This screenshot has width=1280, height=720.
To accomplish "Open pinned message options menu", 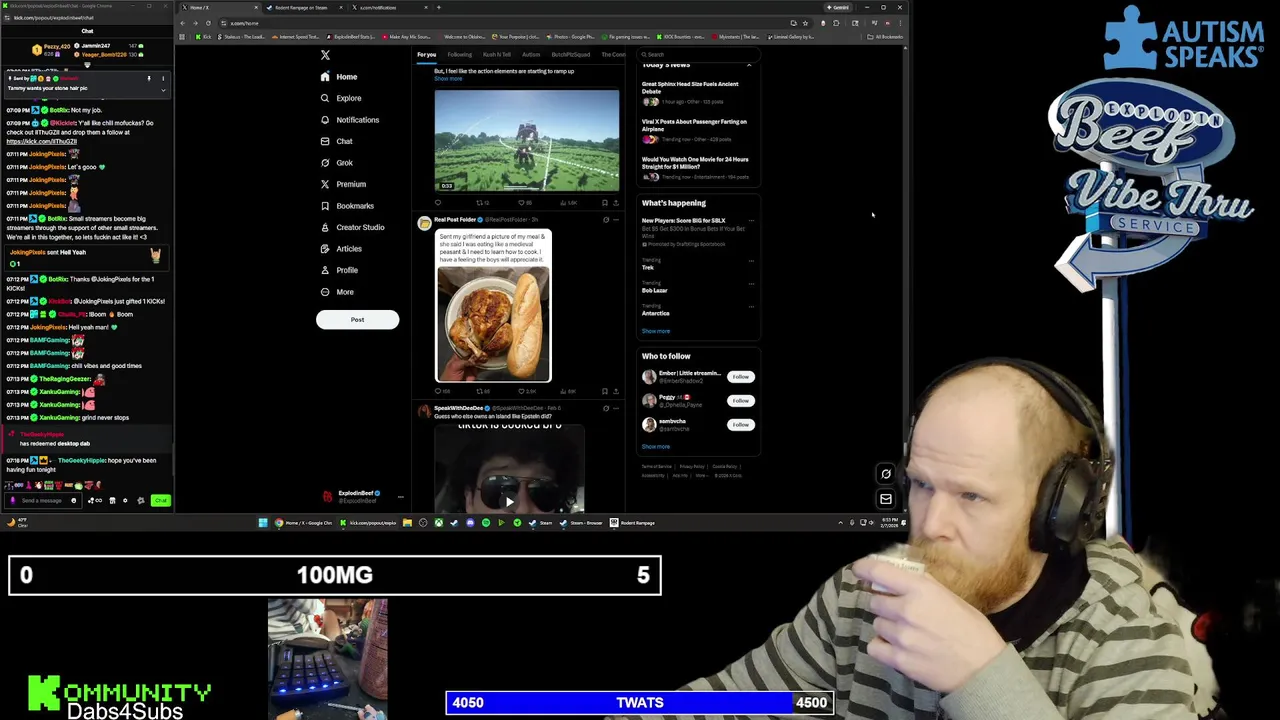I will (x=163, y=78).
